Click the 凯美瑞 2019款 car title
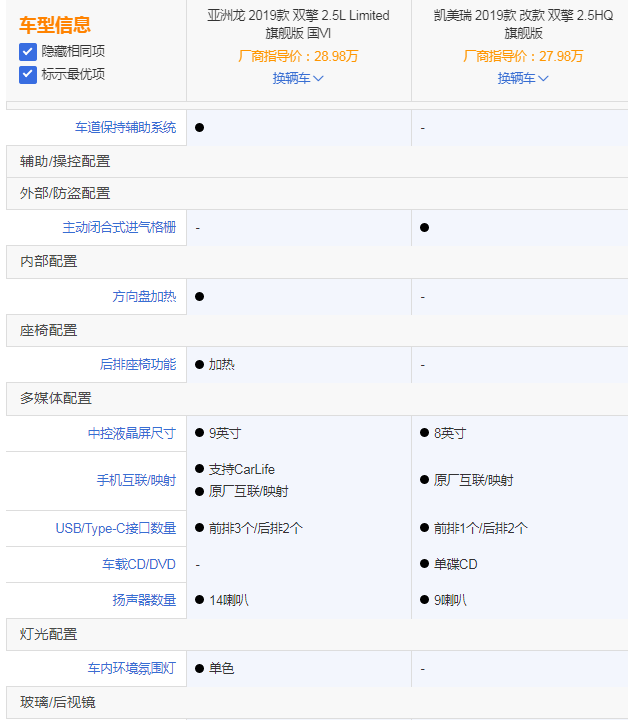Screen dimensions: 628x720 523,24
